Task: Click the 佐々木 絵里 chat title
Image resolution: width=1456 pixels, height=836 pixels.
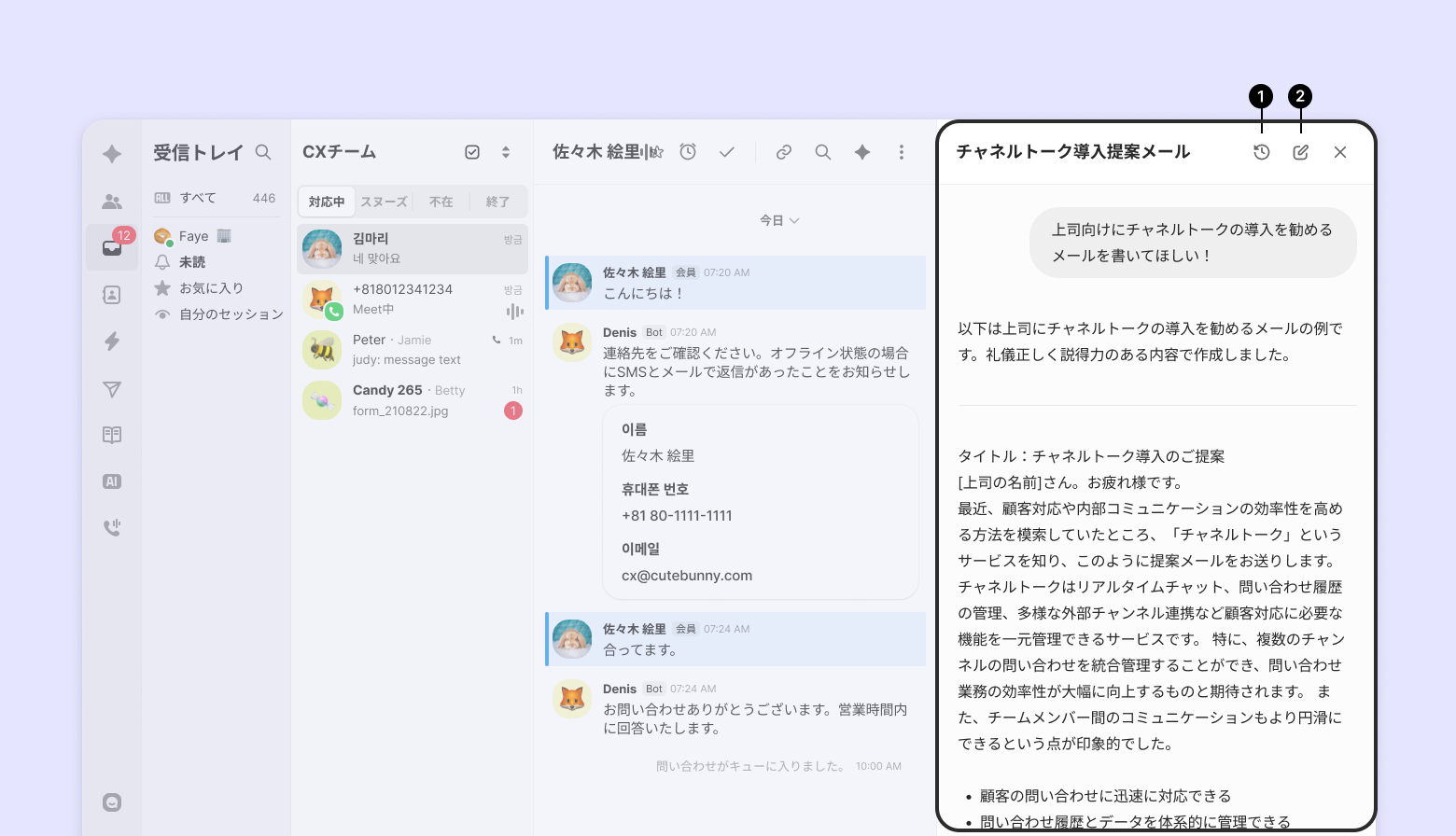Action: click(x=596, y=152)
